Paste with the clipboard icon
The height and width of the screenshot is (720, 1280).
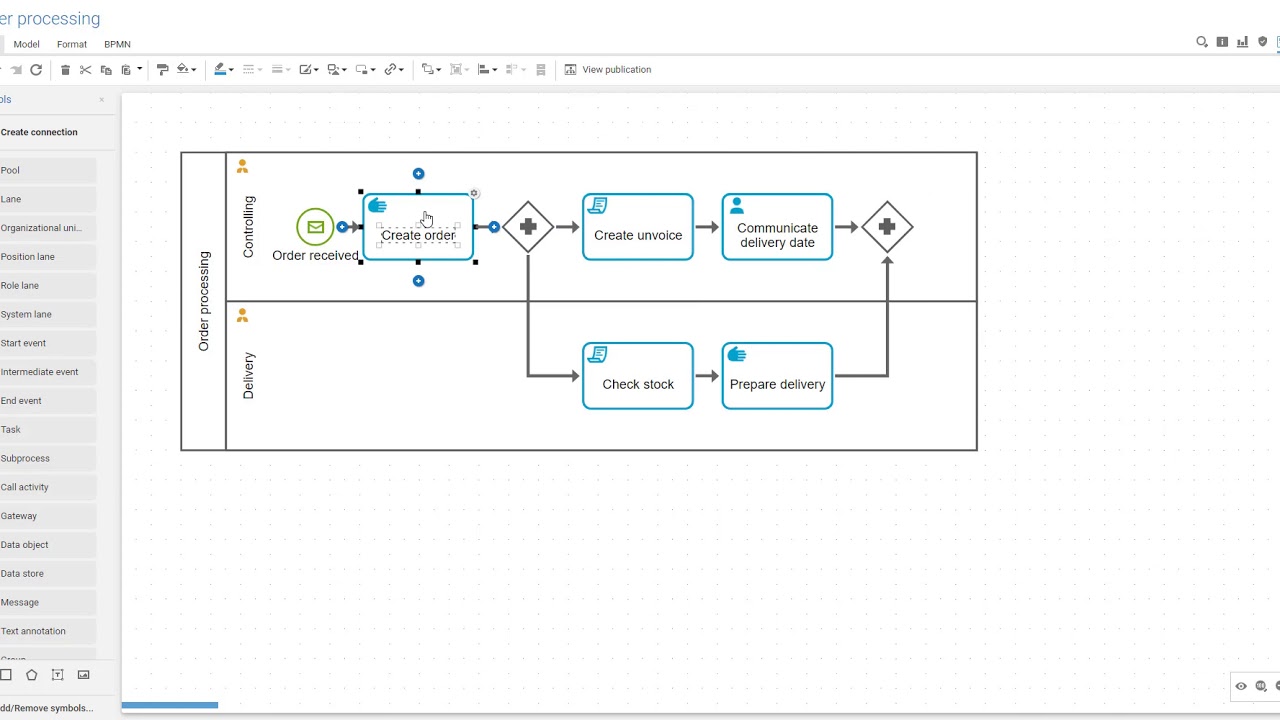[126, 70]
